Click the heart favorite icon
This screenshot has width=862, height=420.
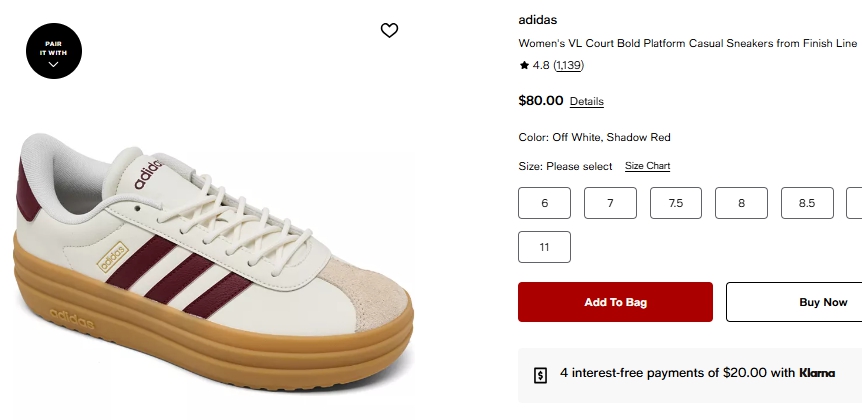pos(390,30)
